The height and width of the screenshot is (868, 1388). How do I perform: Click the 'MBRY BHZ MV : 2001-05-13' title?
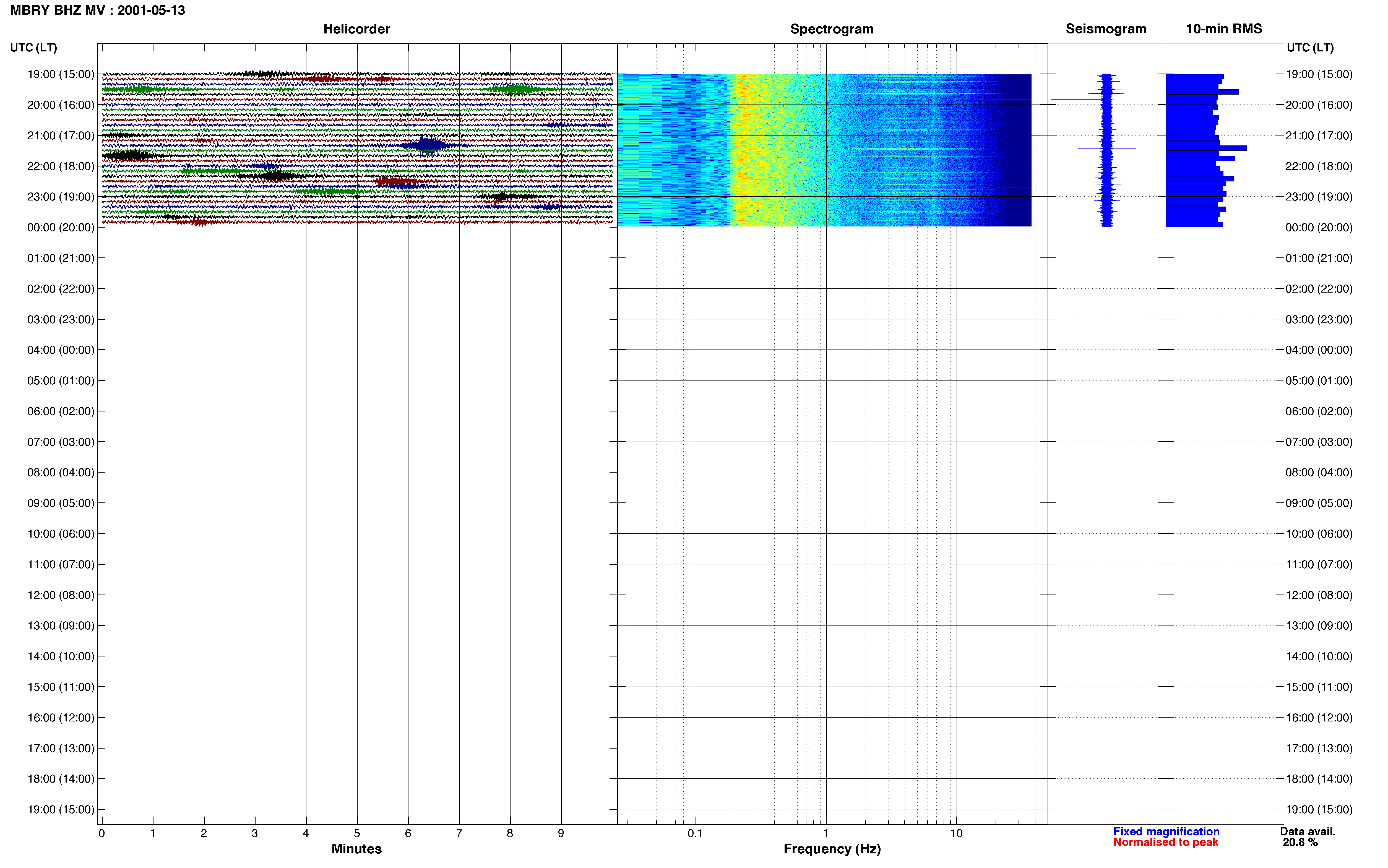98,10
